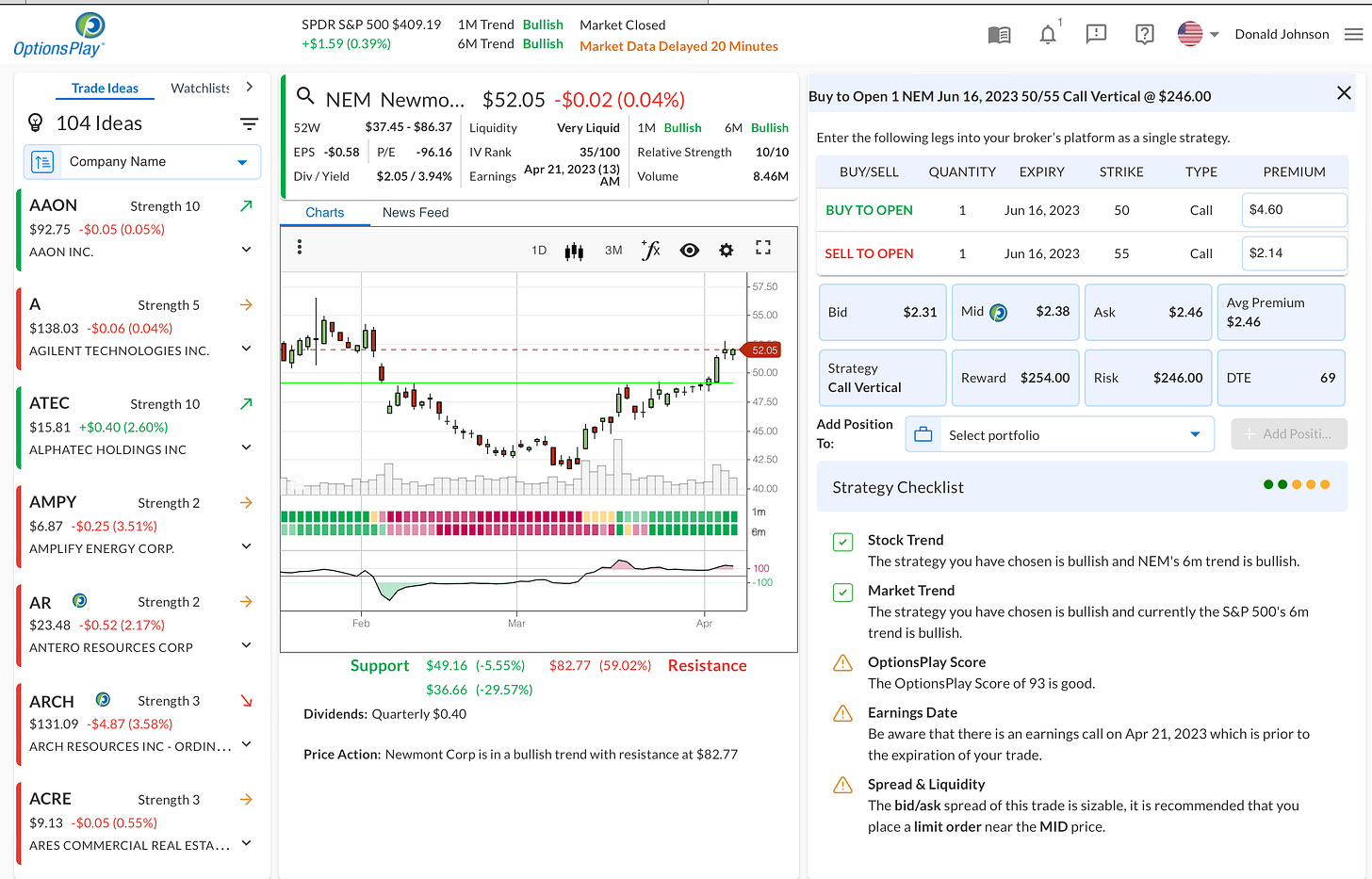Open hamburger menu next to Donald Johnson

pos(1354,34)
